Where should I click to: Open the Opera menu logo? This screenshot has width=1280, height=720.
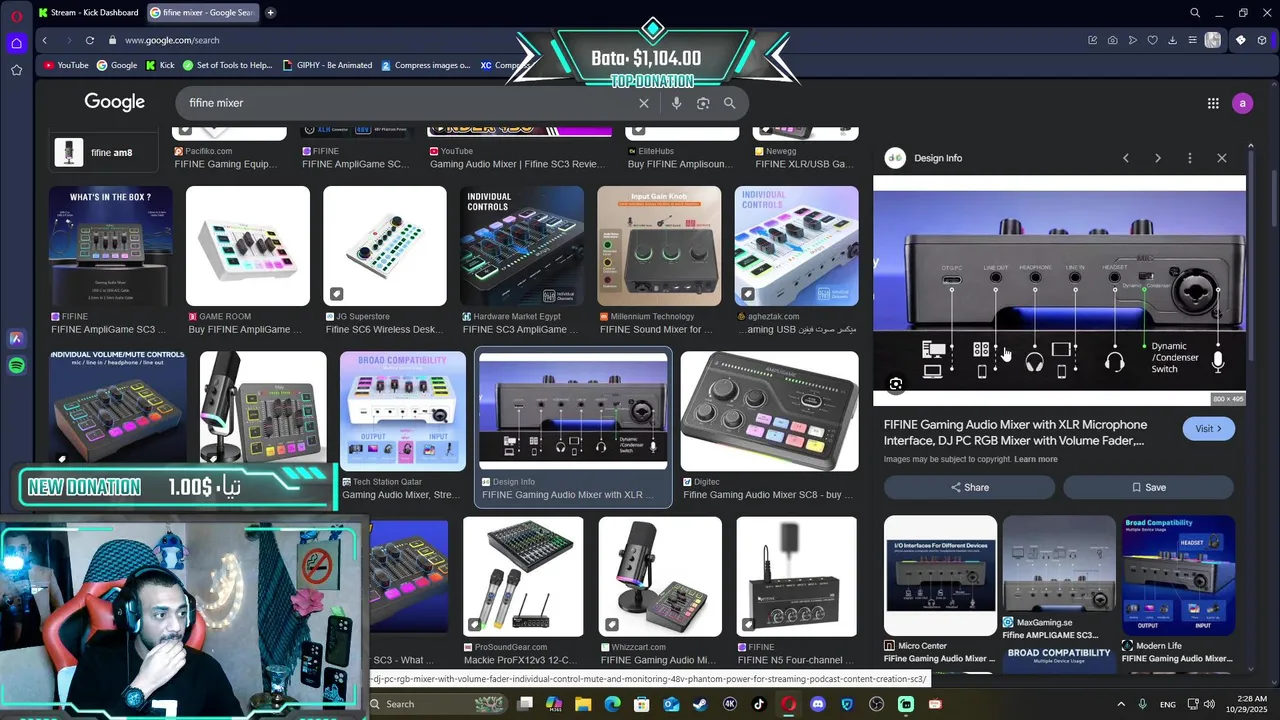tap(16, 16)
